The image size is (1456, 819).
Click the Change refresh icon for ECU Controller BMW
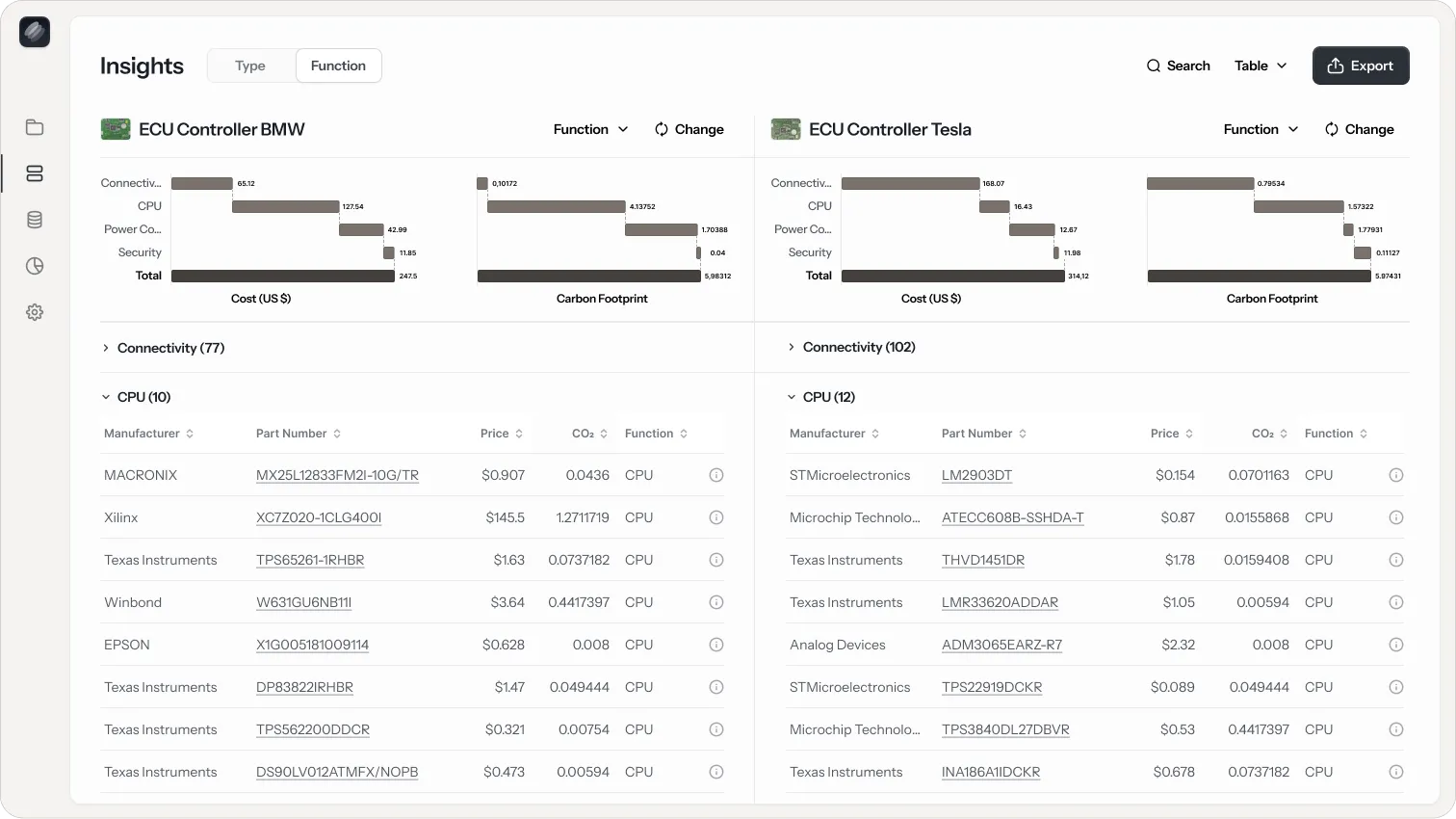tap(662, 129)
